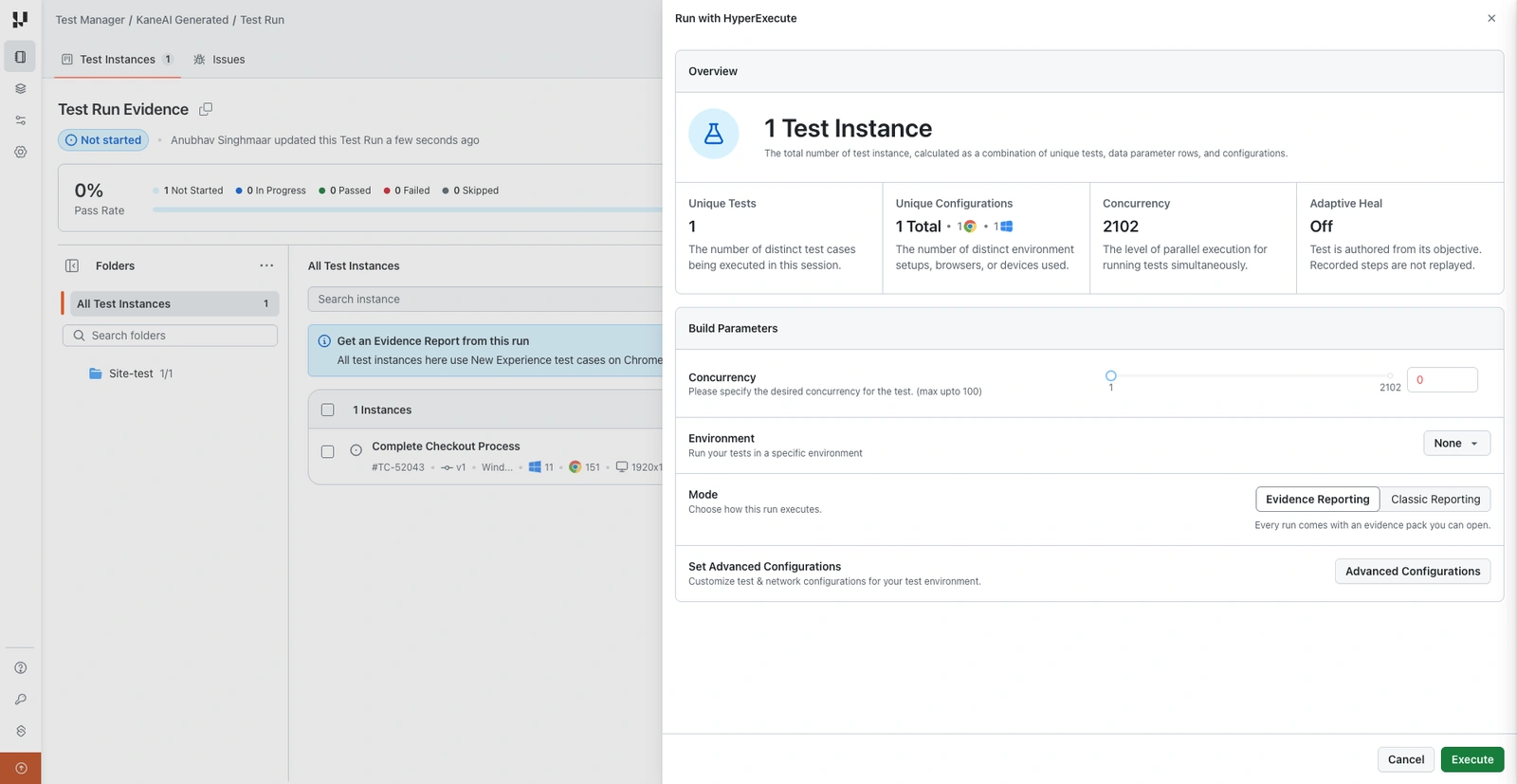
Task: Close the Run with HyperExecute panel
Action: click(x=1491, y=18)
